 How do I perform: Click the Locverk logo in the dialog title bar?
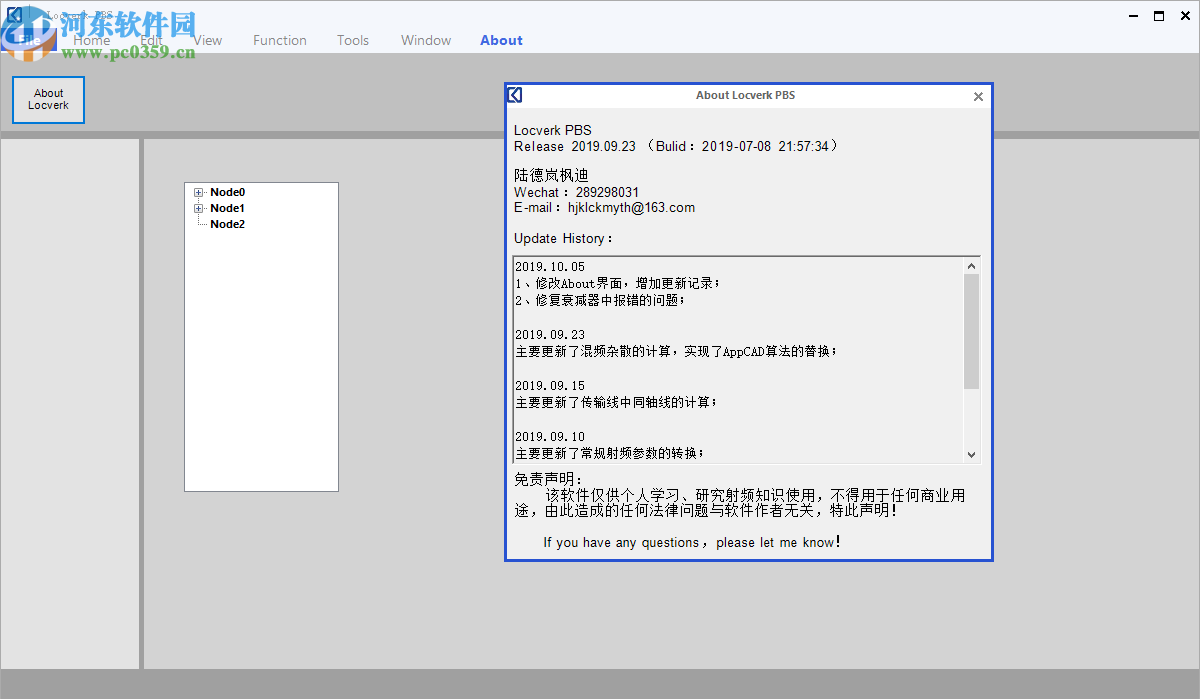click(514, 94)
